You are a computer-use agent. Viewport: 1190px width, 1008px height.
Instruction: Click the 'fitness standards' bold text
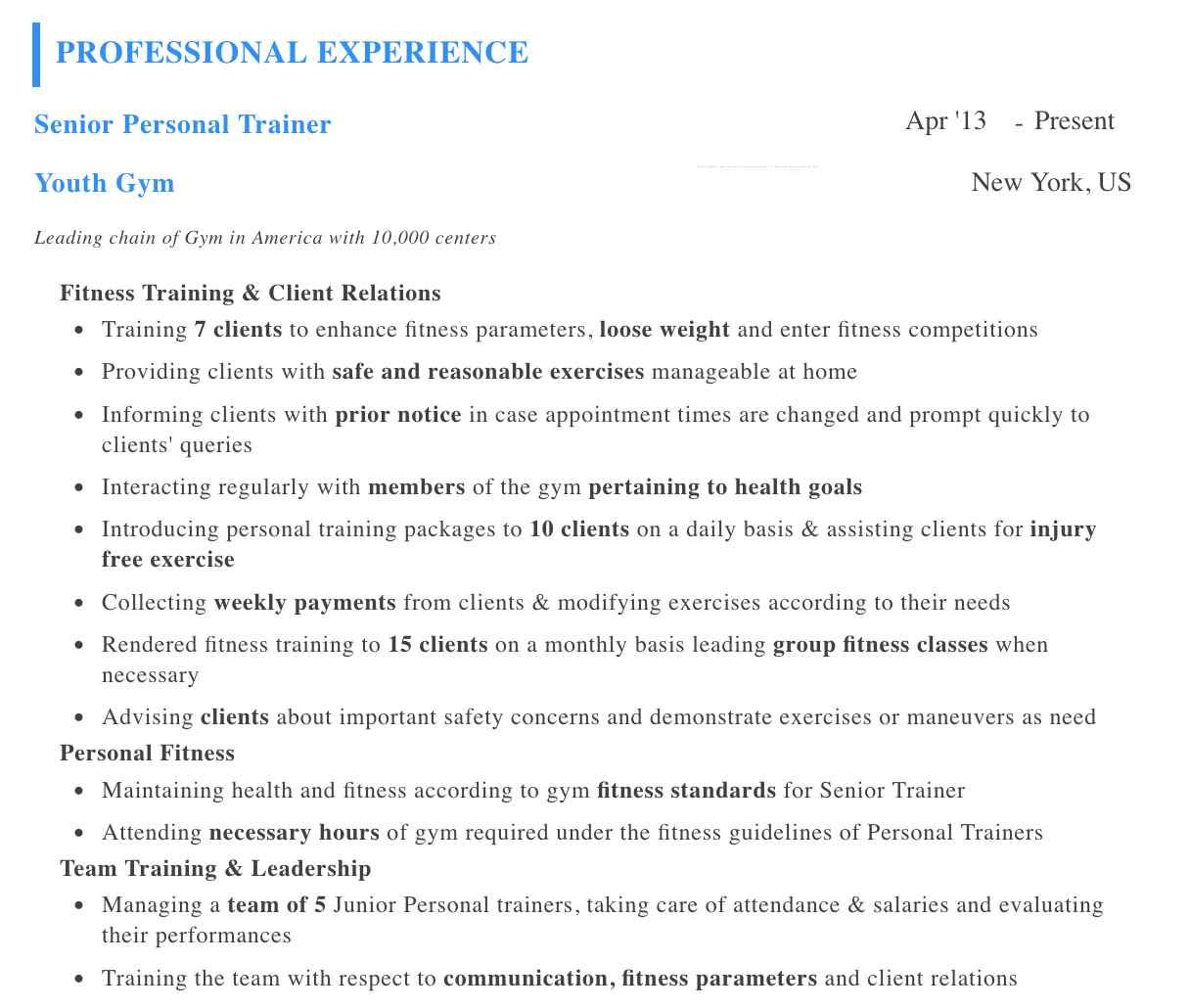point(686,791)
